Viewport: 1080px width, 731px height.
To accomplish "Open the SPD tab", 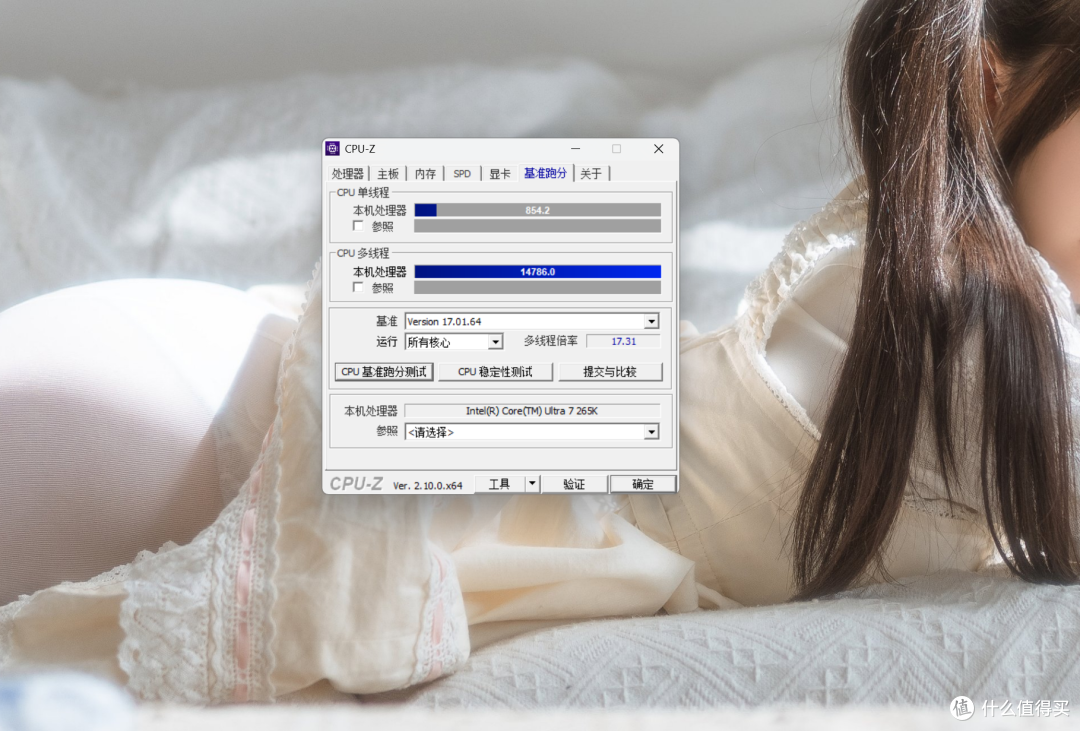I will [462, 174].
